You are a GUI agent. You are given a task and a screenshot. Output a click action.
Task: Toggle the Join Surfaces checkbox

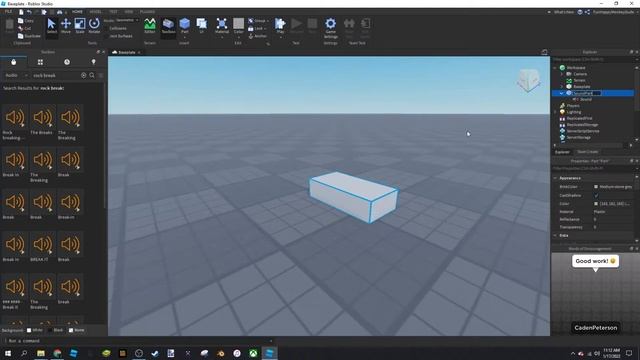pyautogui.click(x=106, y=36)
